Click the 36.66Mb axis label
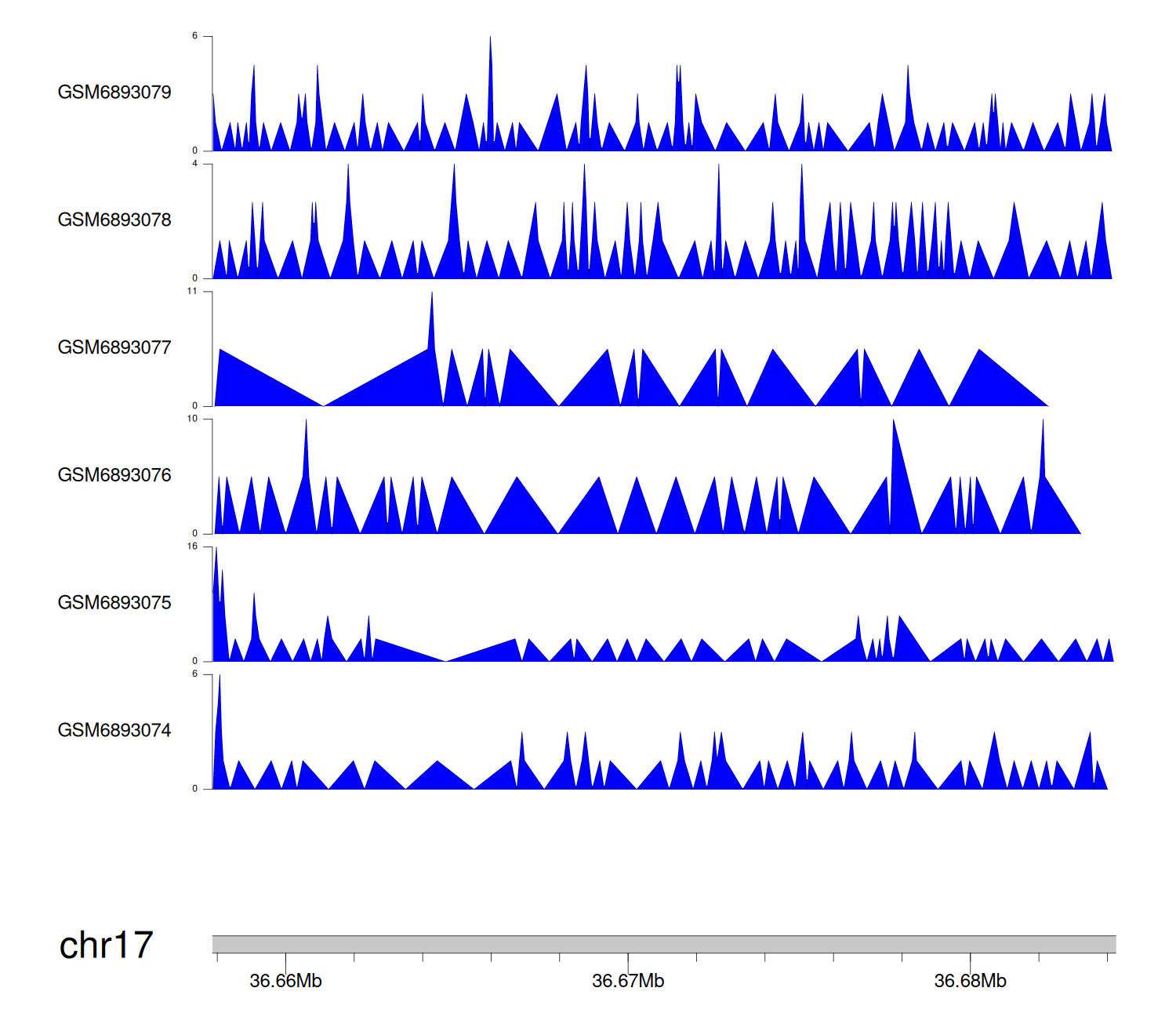The image size is (1176, 1035). pos(285,982)
